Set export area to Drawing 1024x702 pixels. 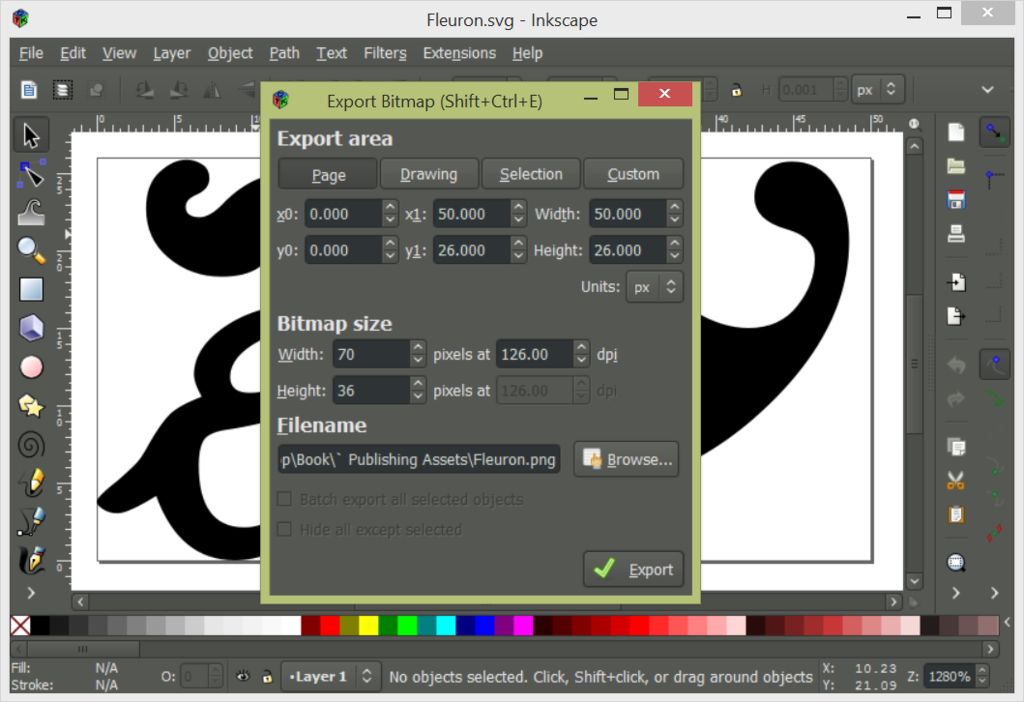429,174
